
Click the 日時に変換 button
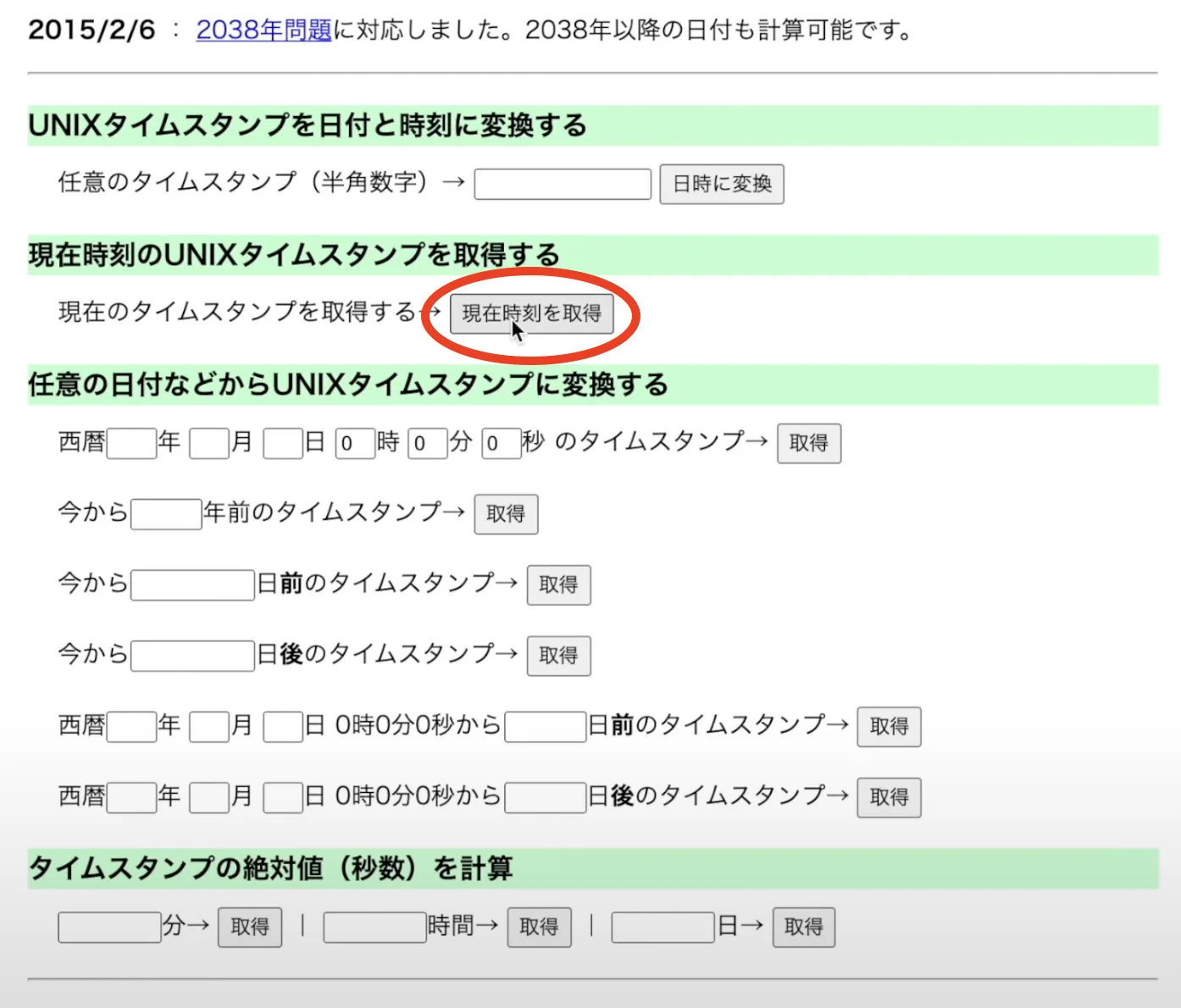722,184
